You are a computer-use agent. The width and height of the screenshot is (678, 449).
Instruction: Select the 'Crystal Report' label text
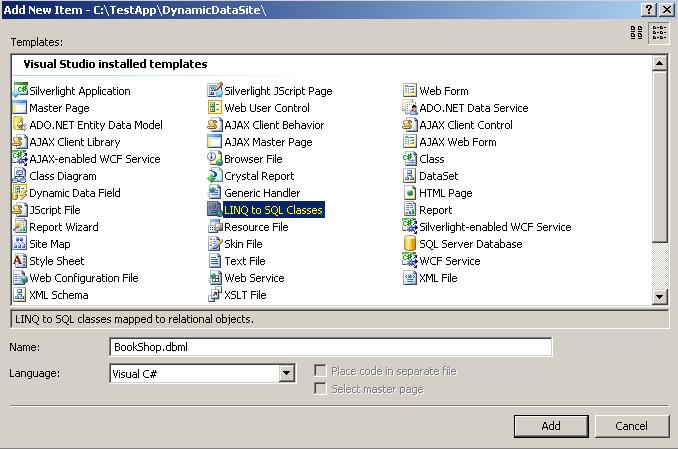(x=259, y=176)
